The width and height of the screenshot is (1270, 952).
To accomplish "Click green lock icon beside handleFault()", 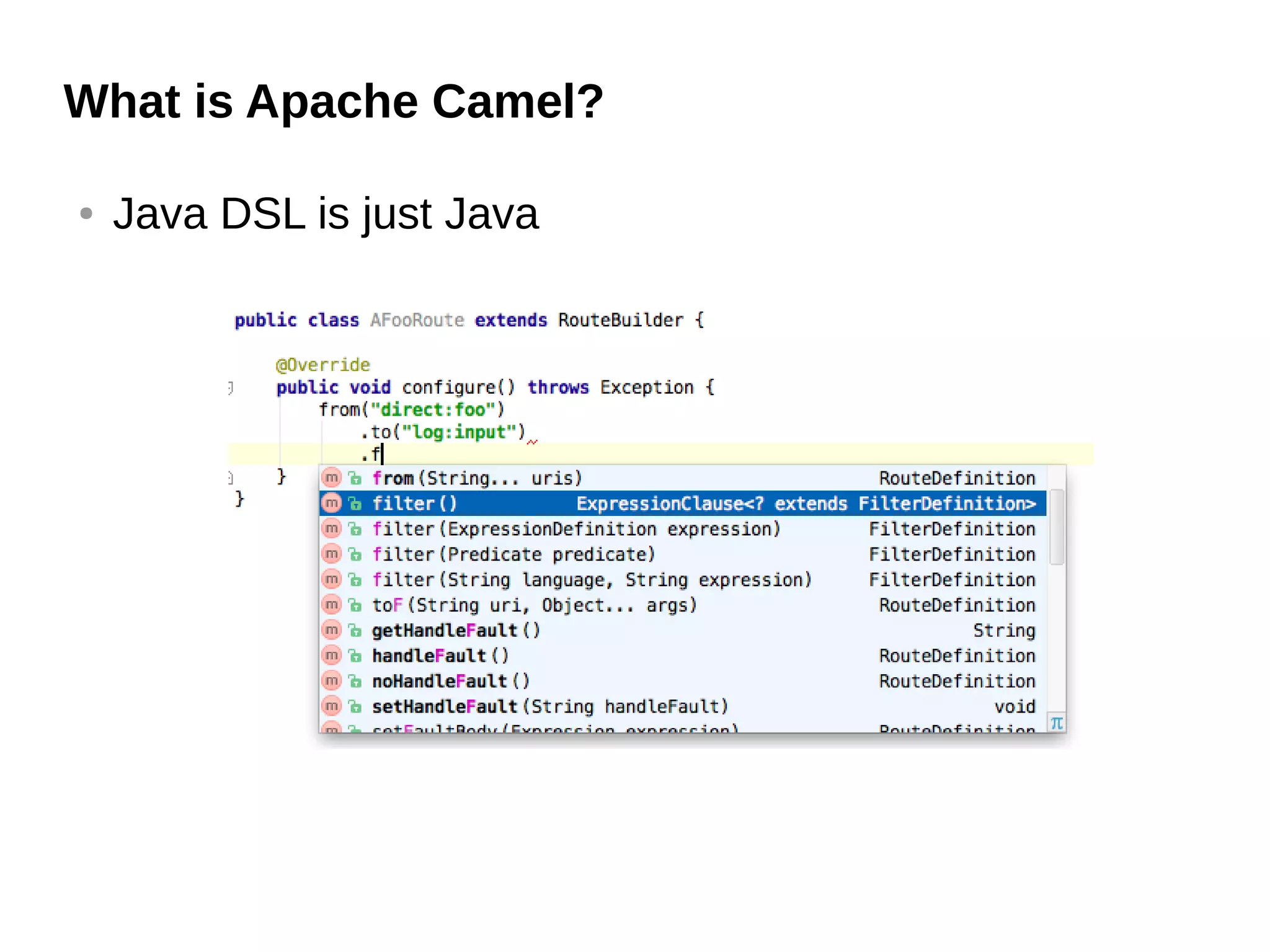I will (x=355, y=656).
